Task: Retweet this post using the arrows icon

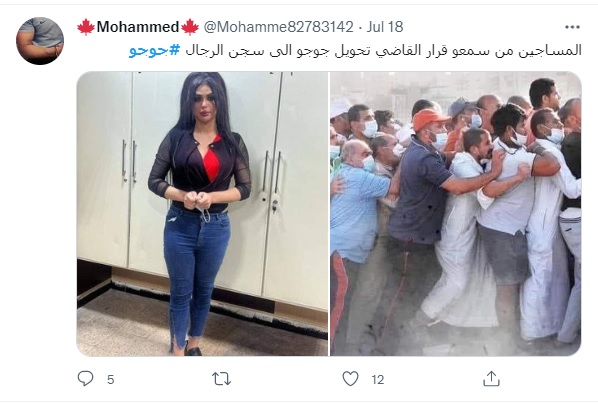Action: coord(221,379)
